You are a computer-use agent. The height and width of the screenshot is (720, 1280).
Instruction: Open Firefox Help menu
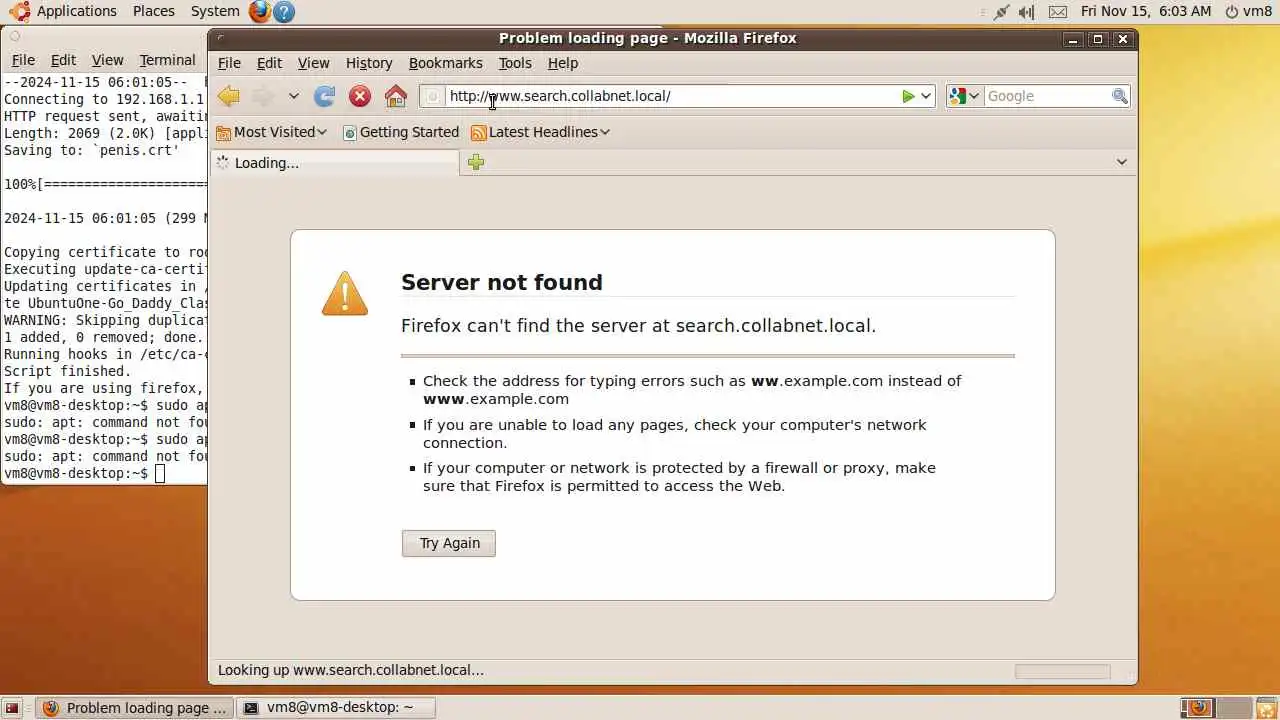point(563,63)
